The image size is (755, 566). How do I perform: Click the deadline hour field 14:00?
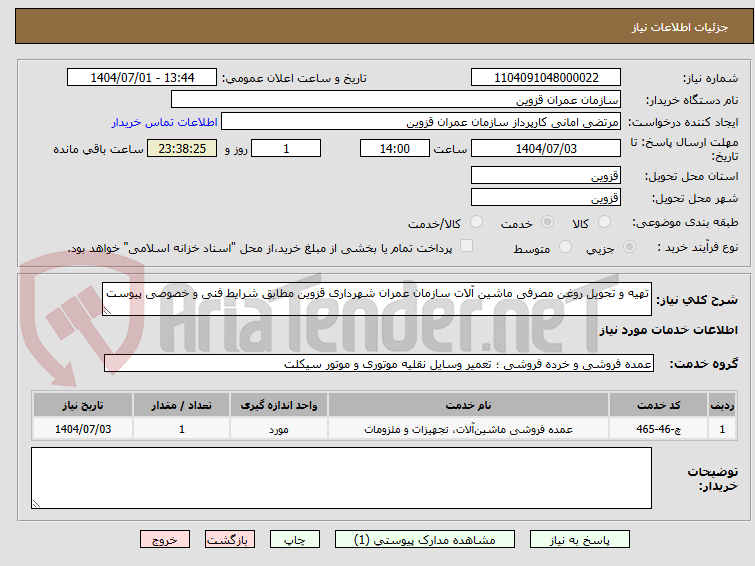point(395,148)
